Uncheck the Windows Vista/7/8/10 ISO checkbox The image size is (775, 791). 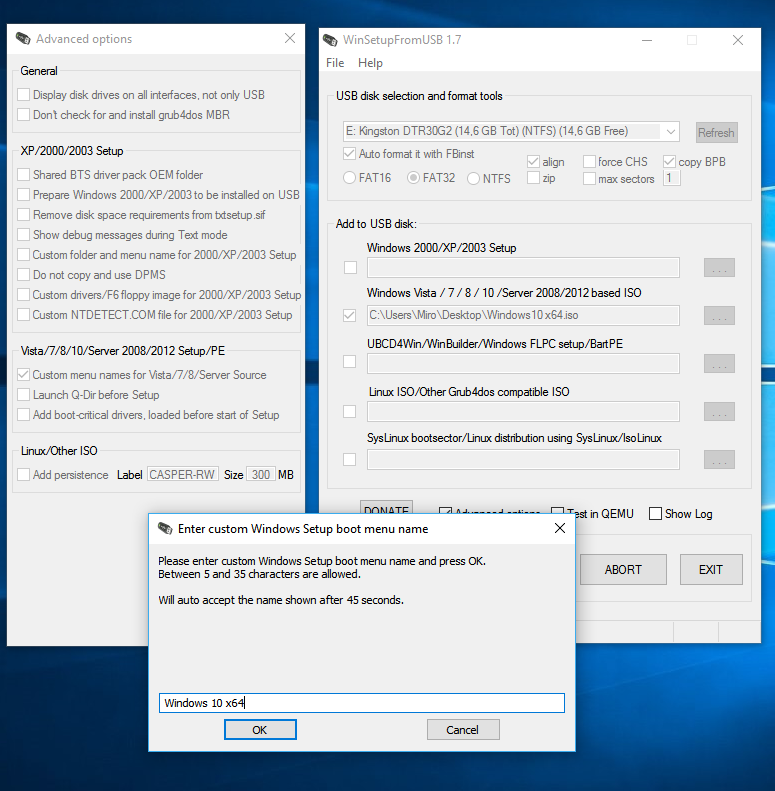pos(349,315)
